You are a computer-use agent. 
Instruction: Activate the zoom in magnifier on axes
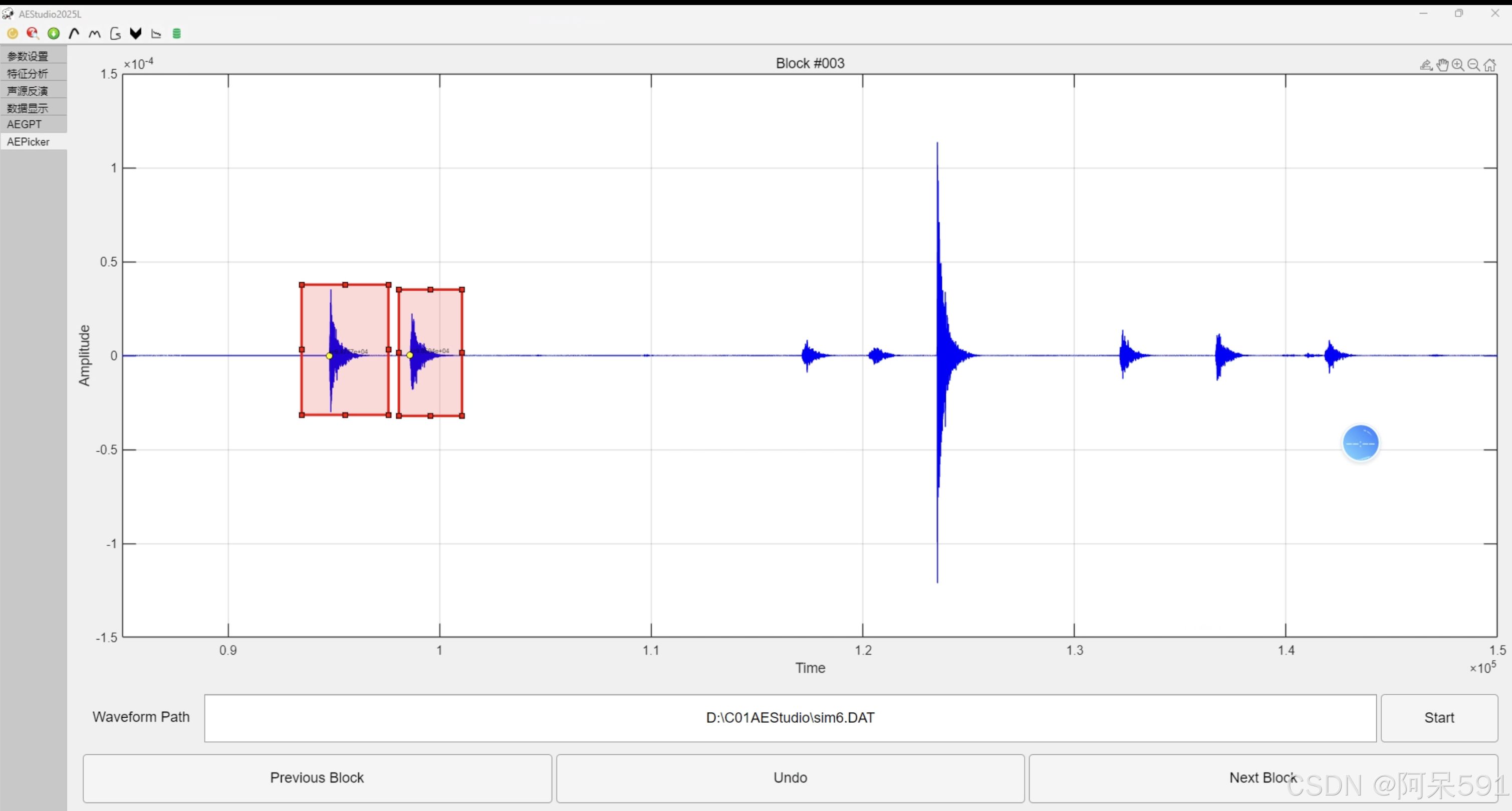pos(1458,65)
